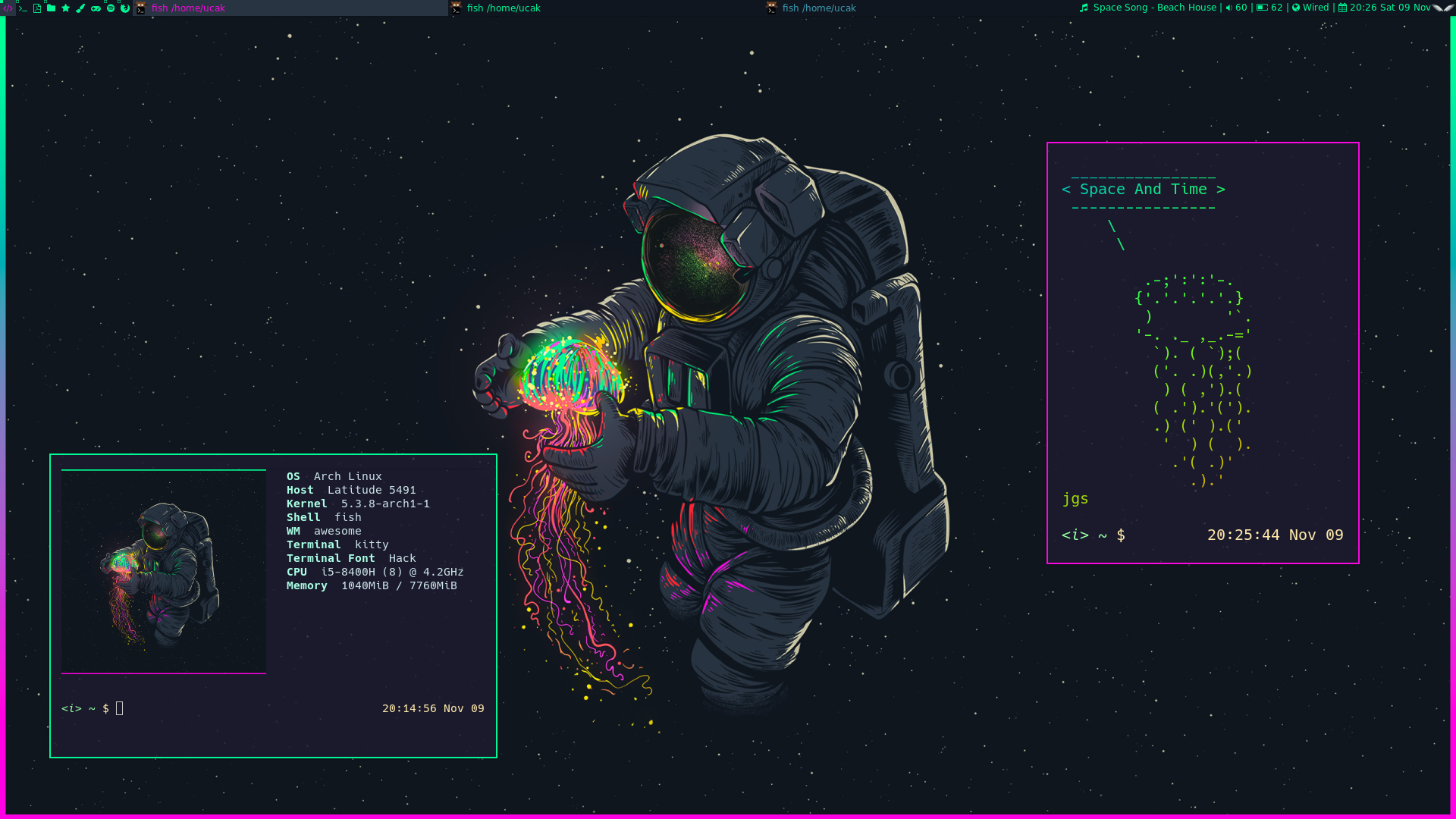
Task: Switch to the paintbrush graphics tag
Action: coord(80,8)
